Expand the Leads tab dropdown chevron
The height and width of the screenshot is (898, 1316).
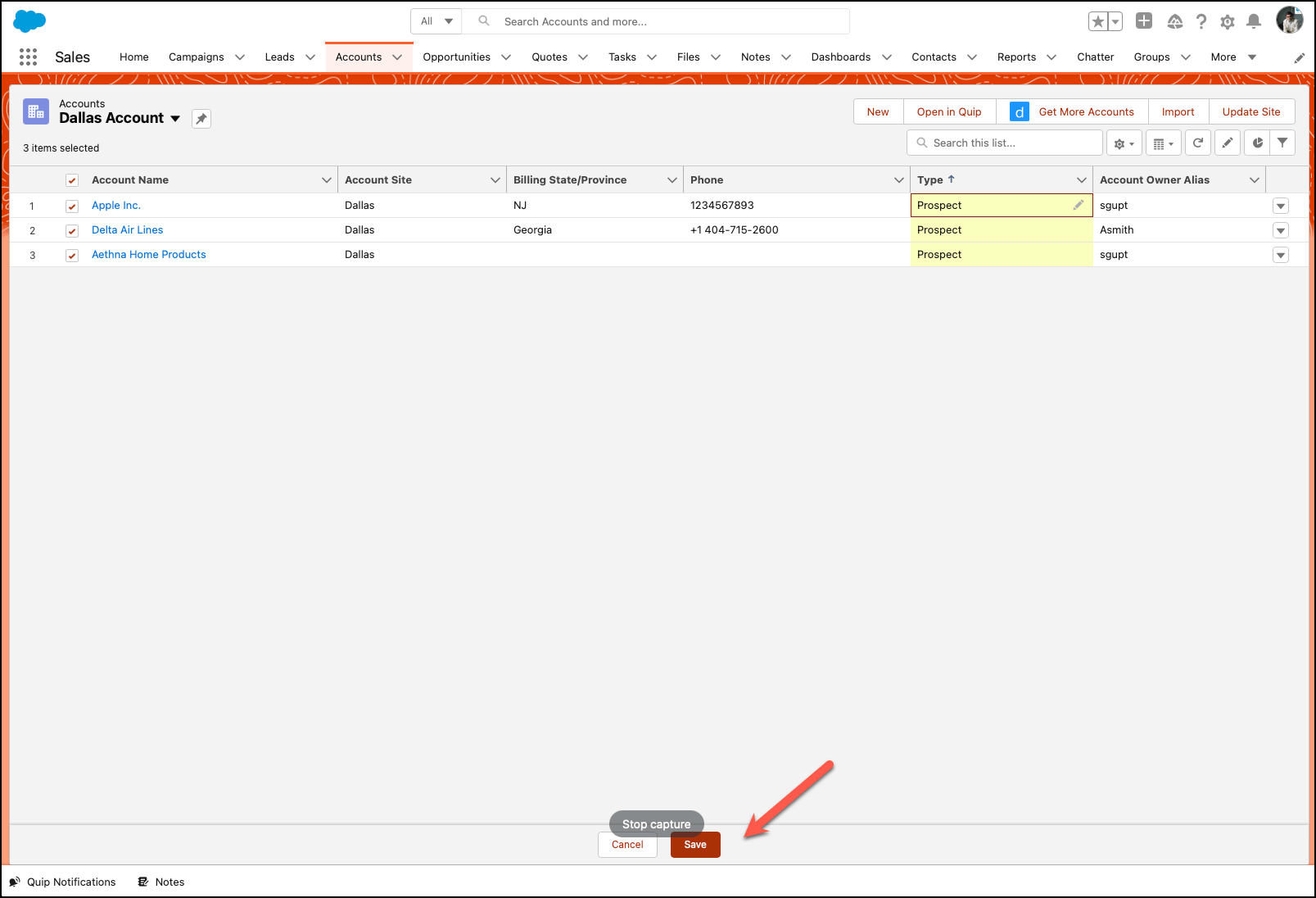point(310,57)
